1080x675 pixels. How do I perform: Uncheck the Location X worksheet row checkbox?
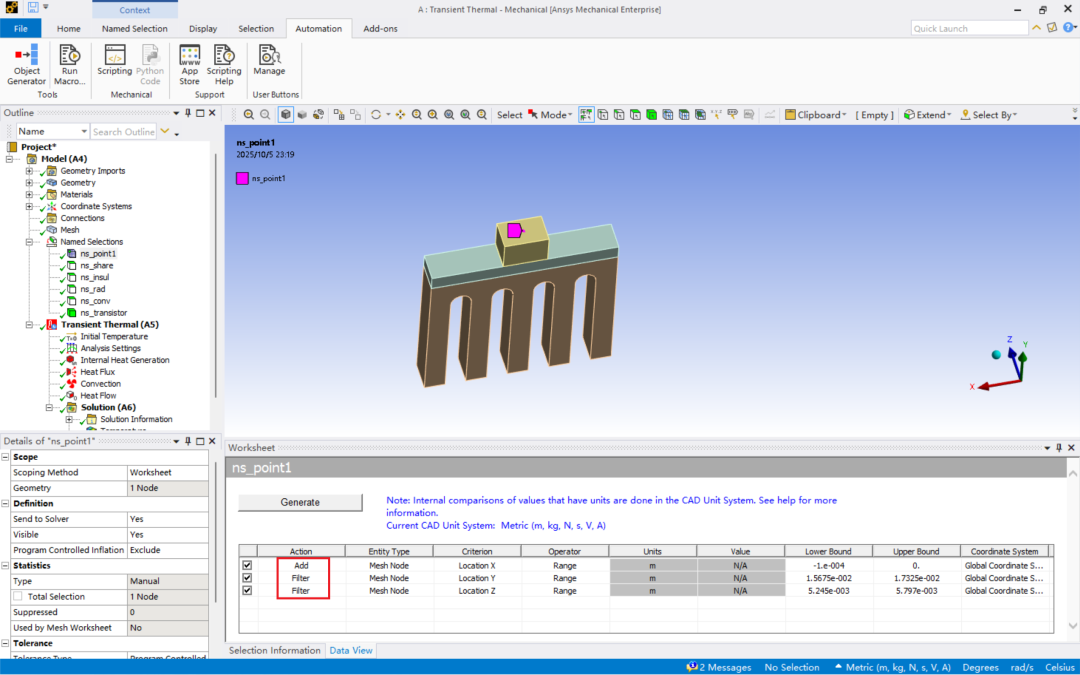(x=247, y=565)
